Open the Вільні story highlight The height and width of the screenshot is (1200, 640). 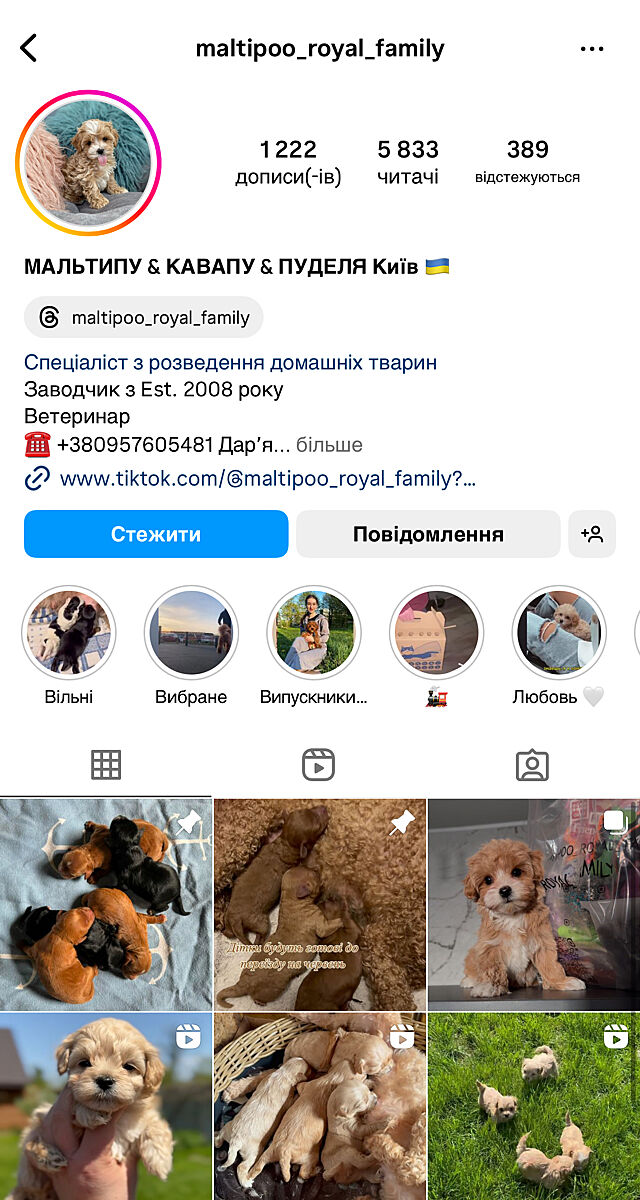69,633
